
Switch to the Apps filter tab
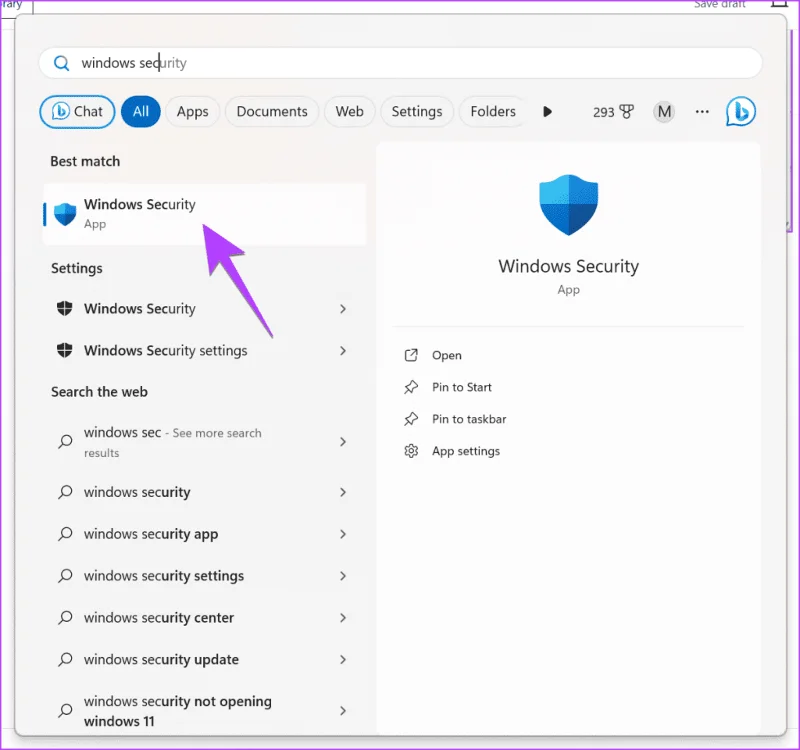[192, 111]
